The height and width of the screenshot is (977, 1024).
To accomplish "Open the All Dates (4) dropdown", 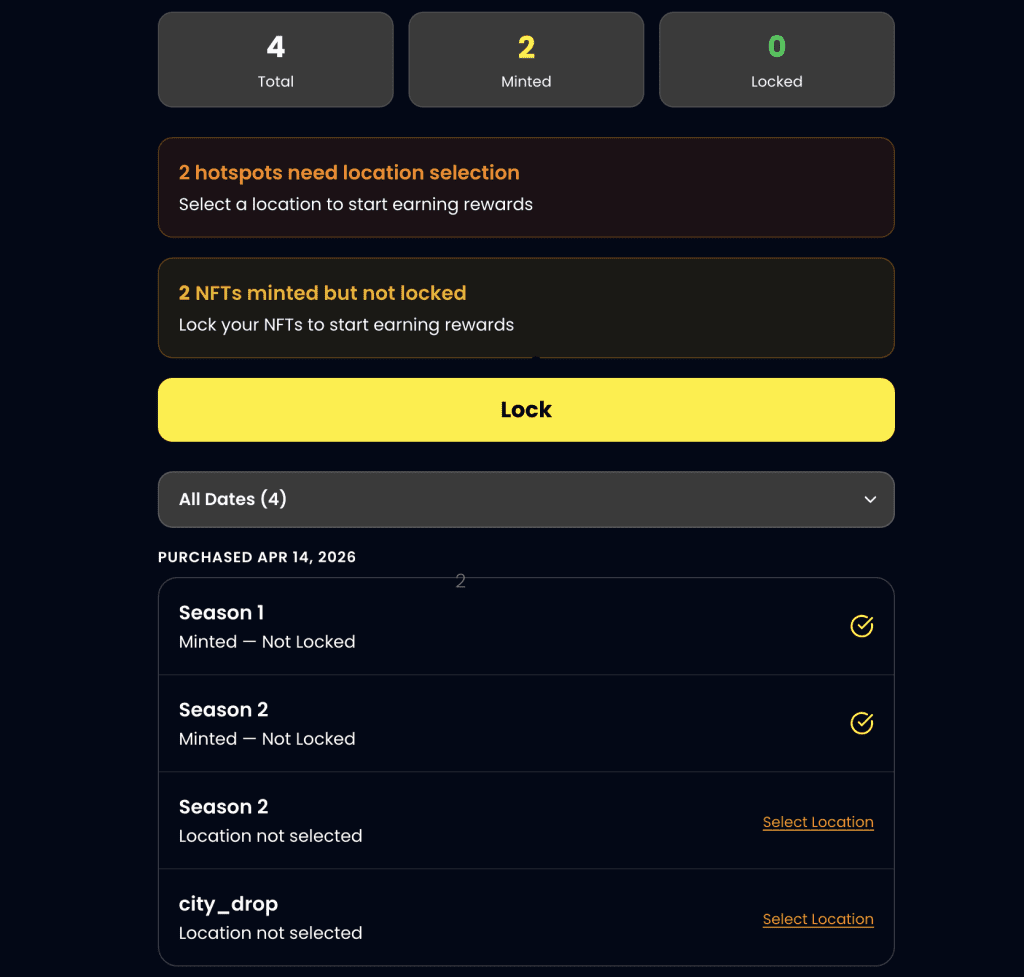I will (x=525, y=499).
